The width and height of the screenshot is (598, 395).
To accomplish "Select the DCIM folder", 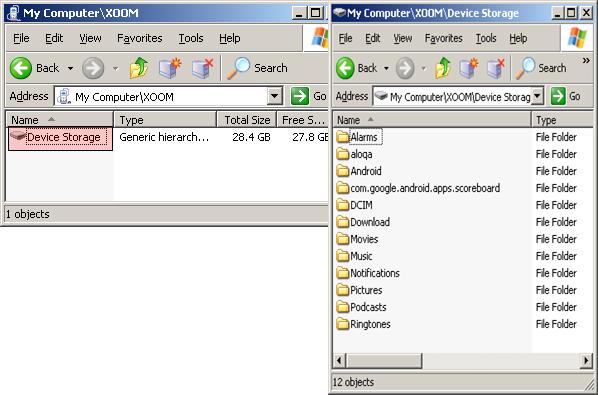I will coord(355,205).
